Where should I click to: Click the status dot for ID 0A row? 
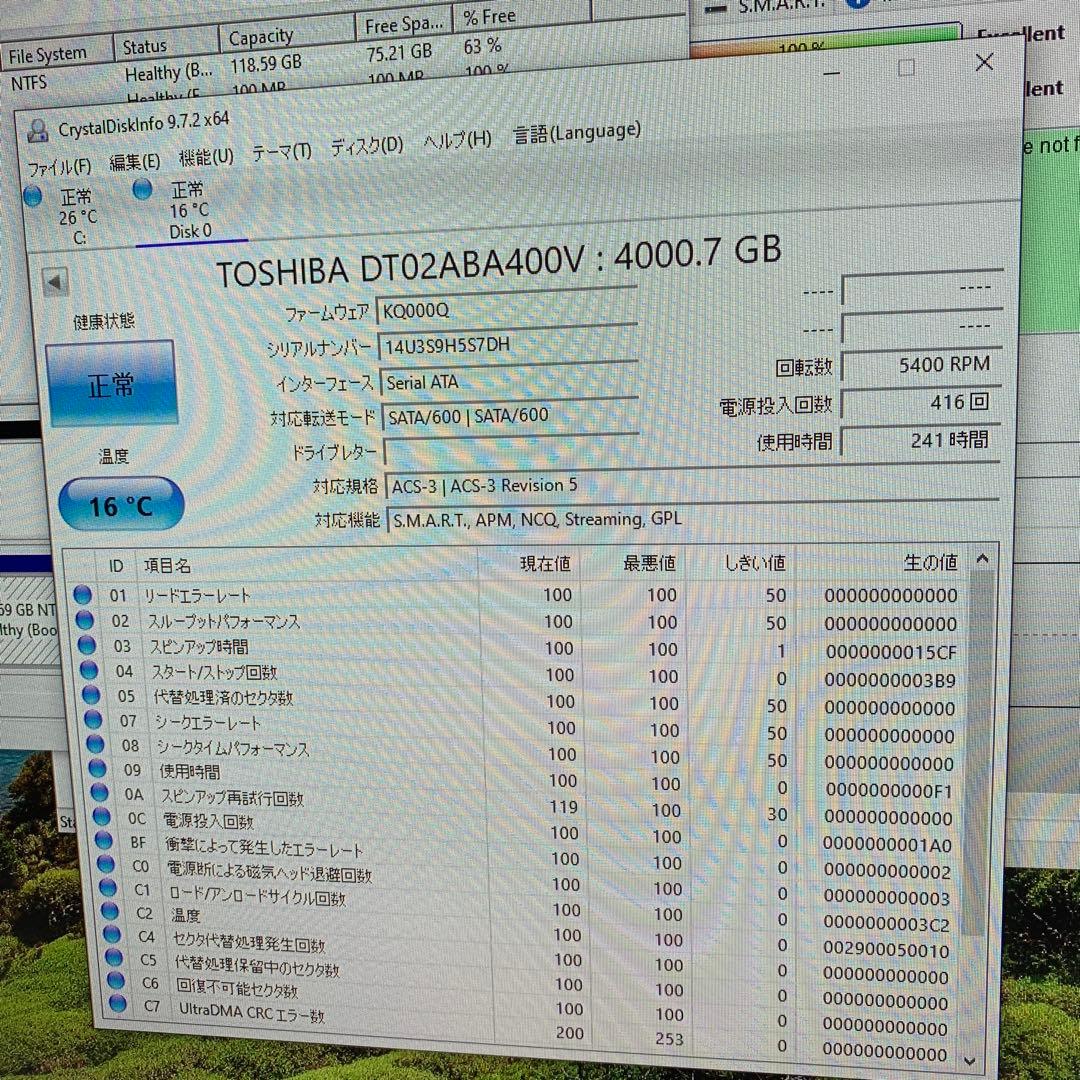click(x=99, y=792)
